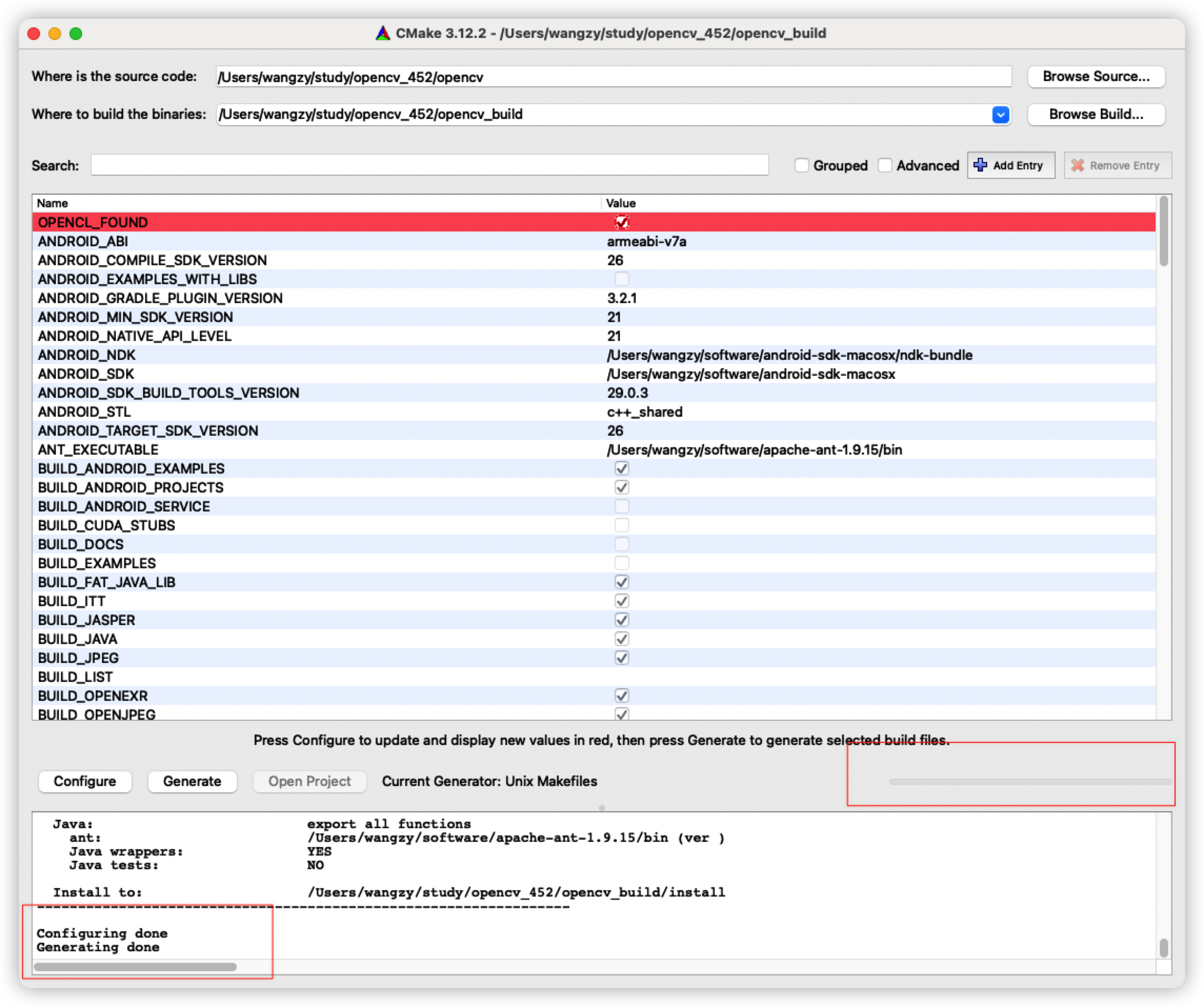Disable BUILD_JAVA option checkbox

[621, 639]
